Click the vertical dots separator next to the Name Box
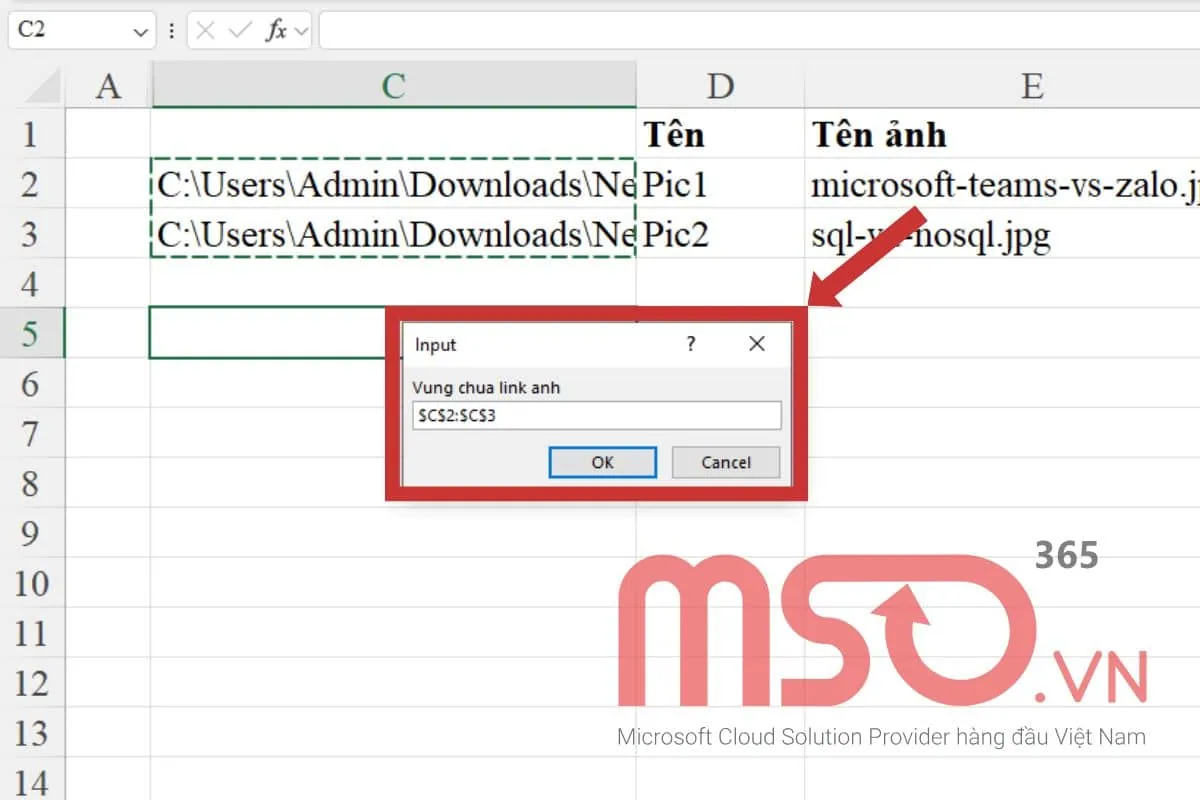Image resolution: width=1200 pixels, height=800 pixels. click(x=172, y=30)
